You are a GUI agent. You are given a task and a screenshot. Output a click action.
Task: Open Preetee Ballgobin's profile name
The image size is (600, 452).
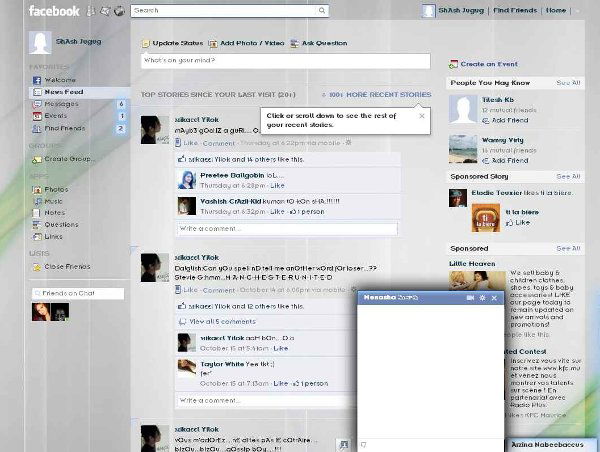(232, 175)
